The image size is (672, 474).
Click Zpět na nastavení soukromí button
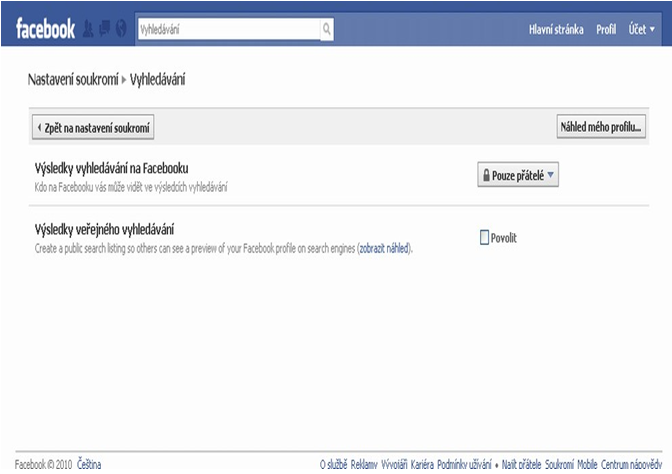(x=93, y=127)
